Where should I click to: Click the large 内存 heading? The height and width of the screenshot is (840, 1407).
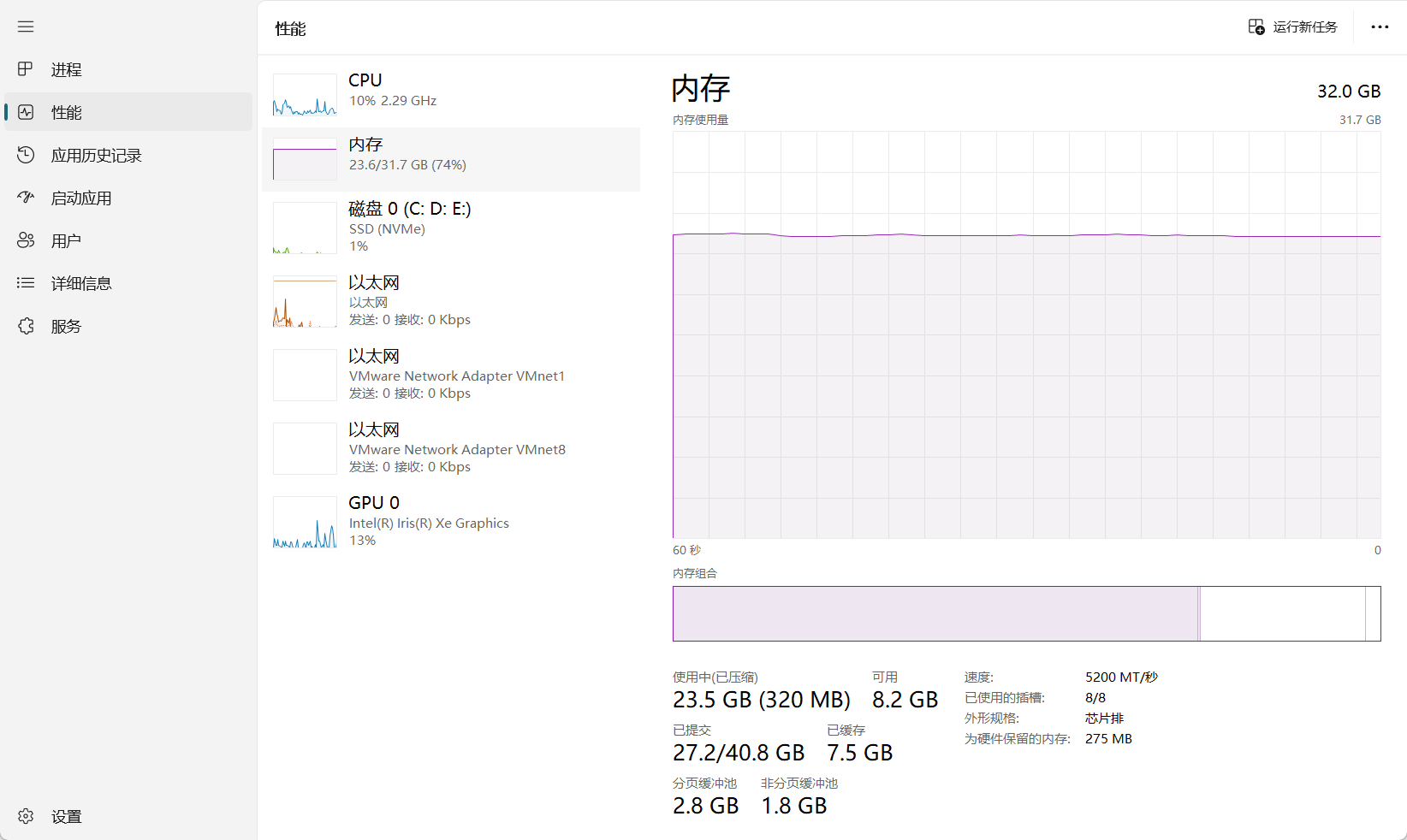coord(701,89)
